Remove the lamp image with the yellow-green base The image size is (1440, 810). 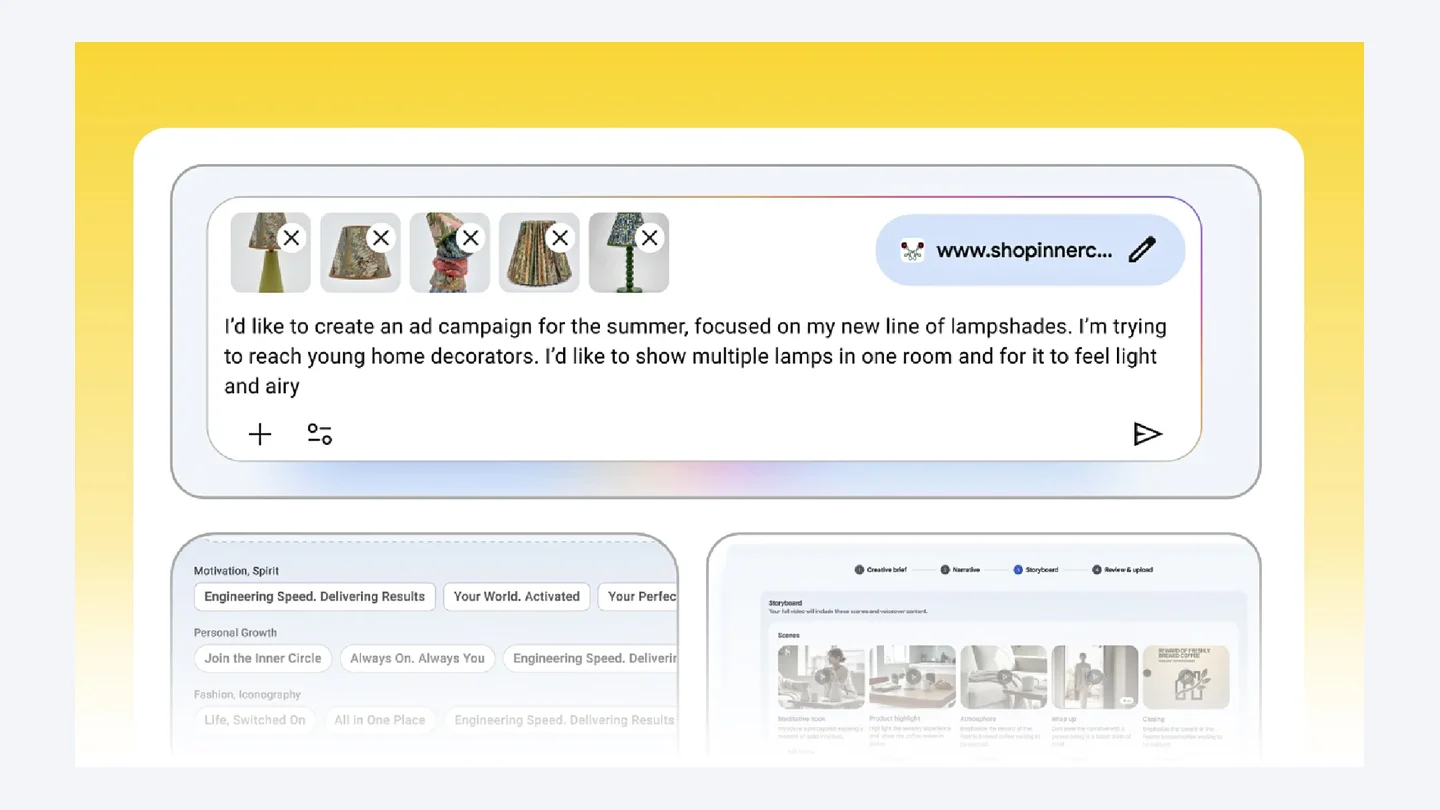point(291,238)
